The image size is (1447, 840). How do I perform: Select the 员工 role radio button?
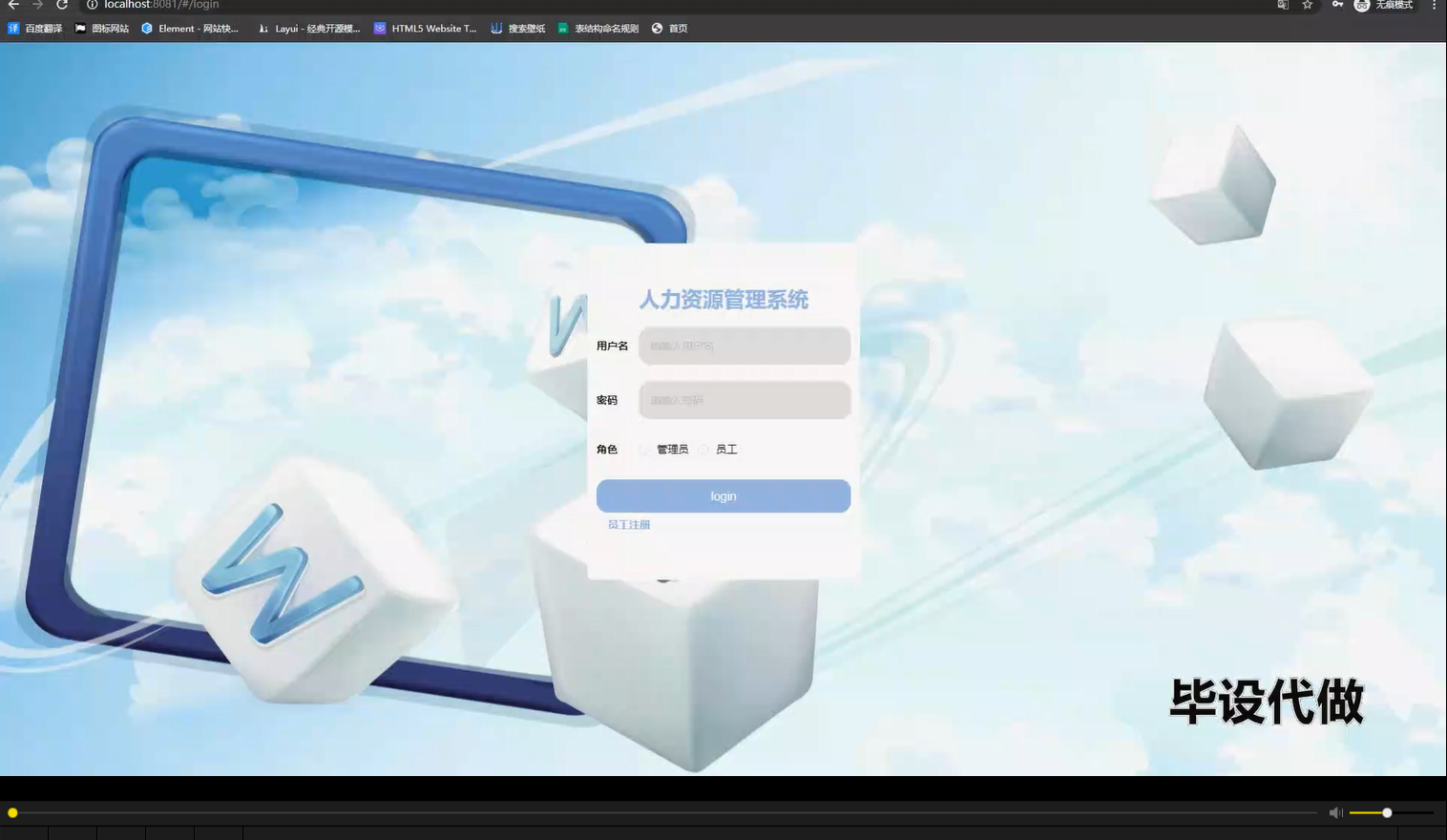coord(704,450)
